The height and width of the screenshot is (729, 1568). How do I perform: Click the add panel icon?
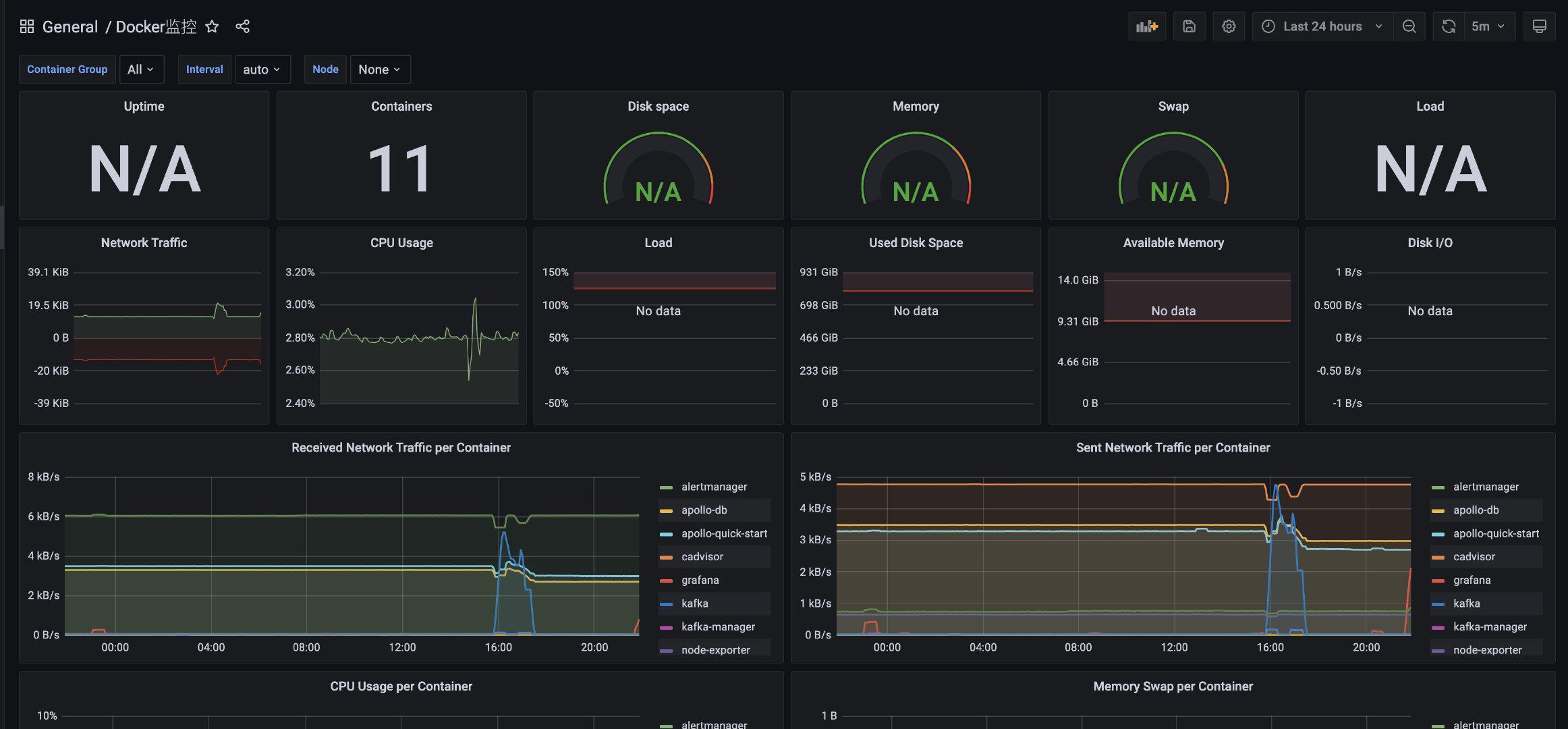pos(1146,26)
